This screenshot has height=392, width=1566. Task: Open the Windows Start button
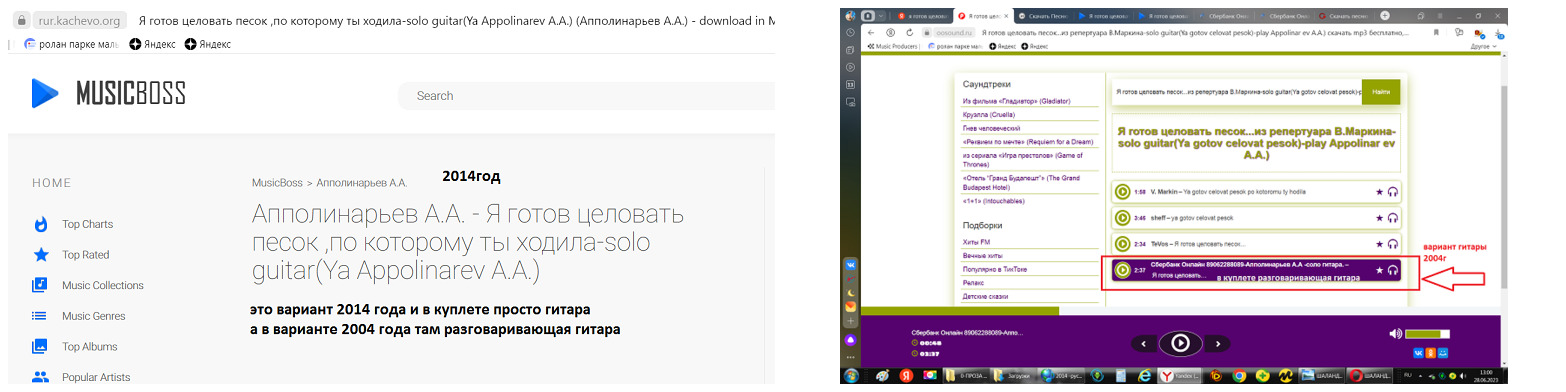[x=852, y=376]
